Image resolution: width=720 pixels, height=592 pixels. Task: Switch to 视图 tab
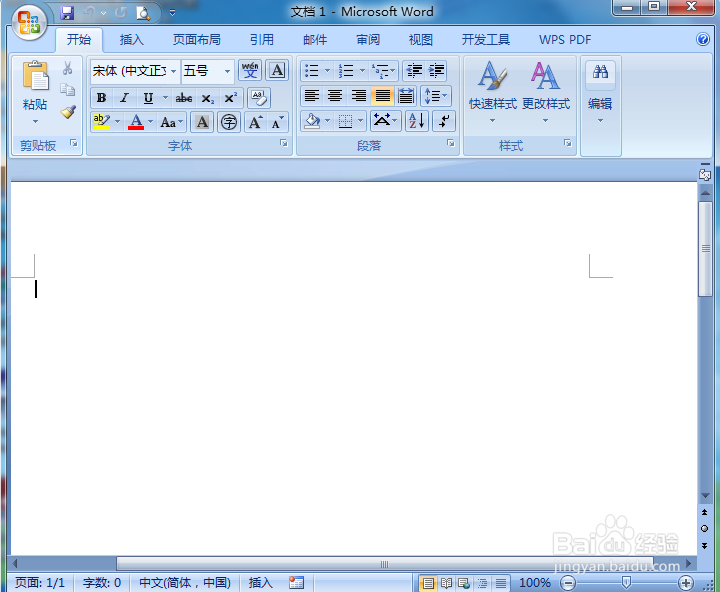pyautogui.click(x=421, y=40)
